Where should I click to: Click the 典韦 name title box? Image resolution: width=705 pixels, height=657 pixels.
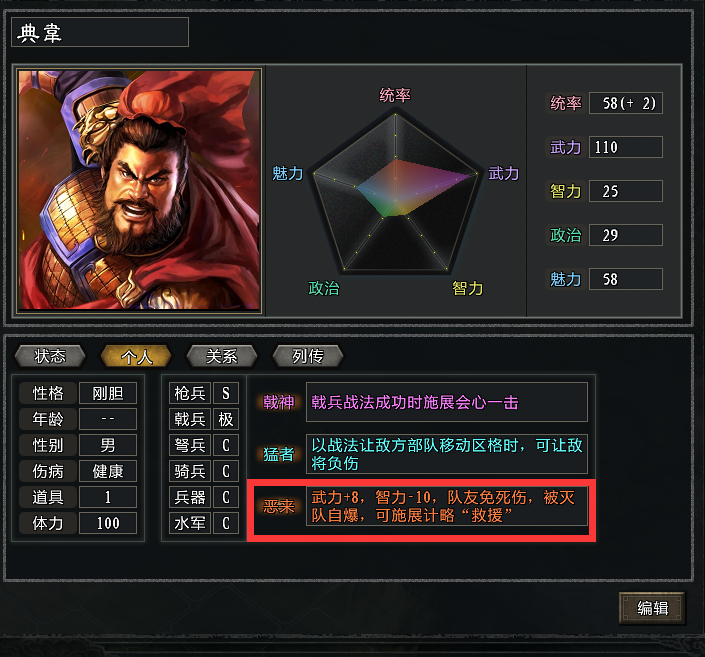[100, 32]
